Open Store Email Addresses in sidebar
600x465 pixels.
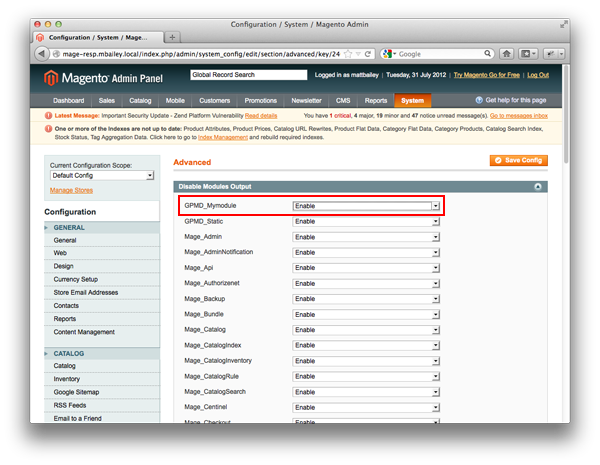coord(86,292)
